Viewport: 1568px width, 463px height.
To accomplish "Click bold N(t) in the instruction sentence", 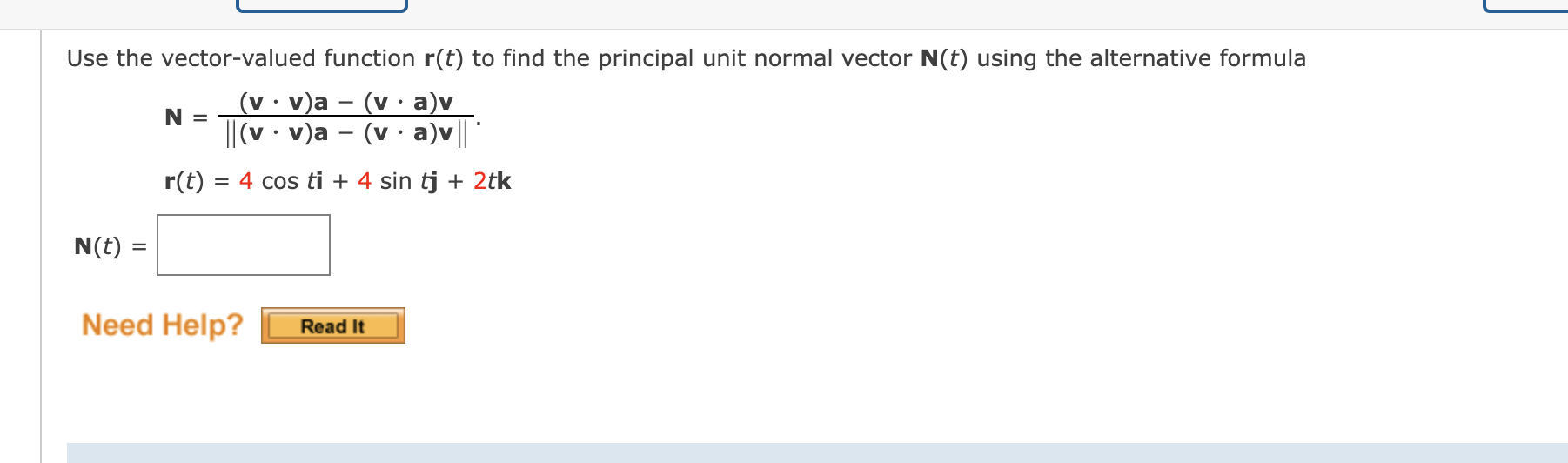I will pyautogui.click(x=944, y=58).
